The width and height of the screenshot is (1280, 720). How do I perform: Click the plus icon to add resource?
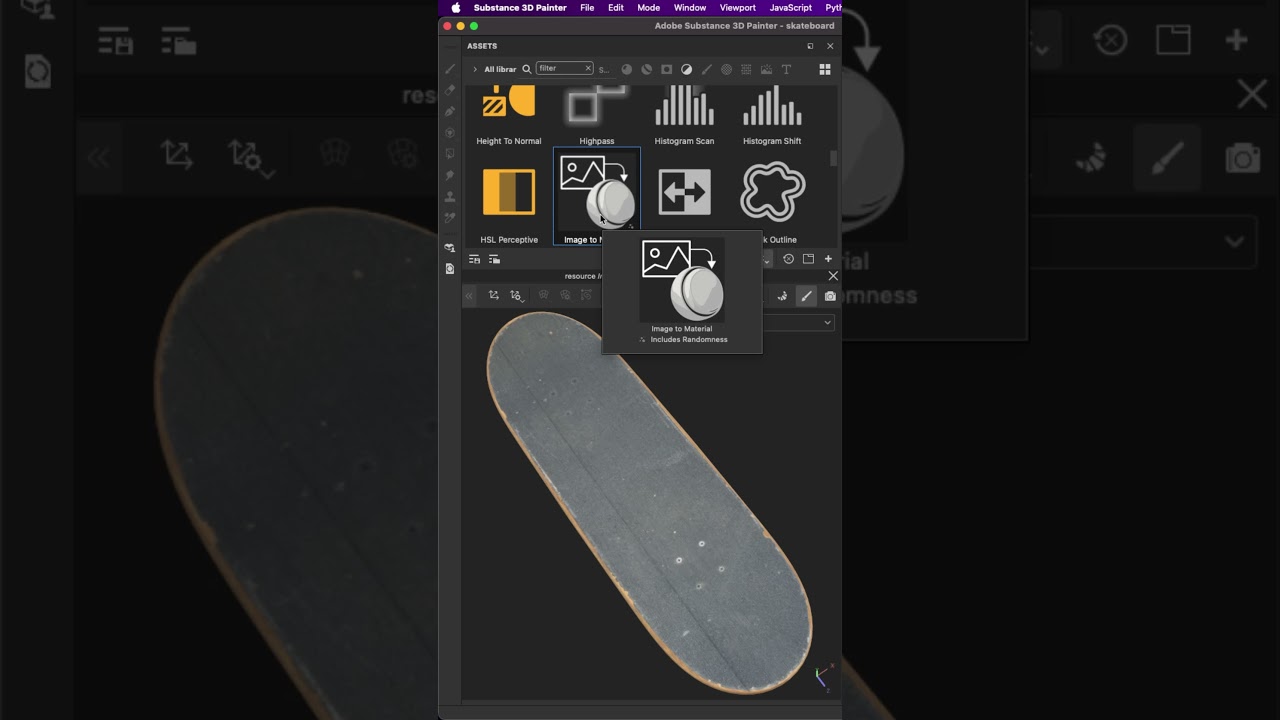pyautogui.click(x=828, y=259)
